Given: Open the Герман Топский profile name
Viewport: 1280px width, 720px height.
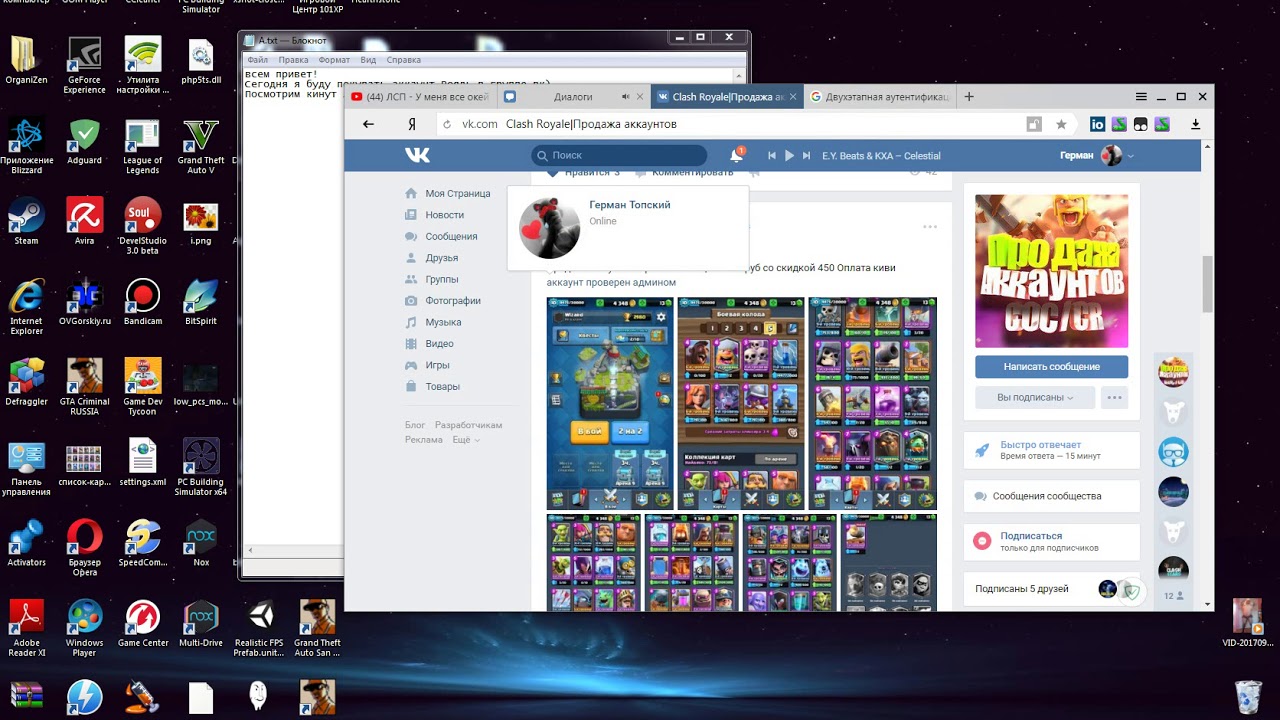Looking at the screenshot, I should coord(630,205).
